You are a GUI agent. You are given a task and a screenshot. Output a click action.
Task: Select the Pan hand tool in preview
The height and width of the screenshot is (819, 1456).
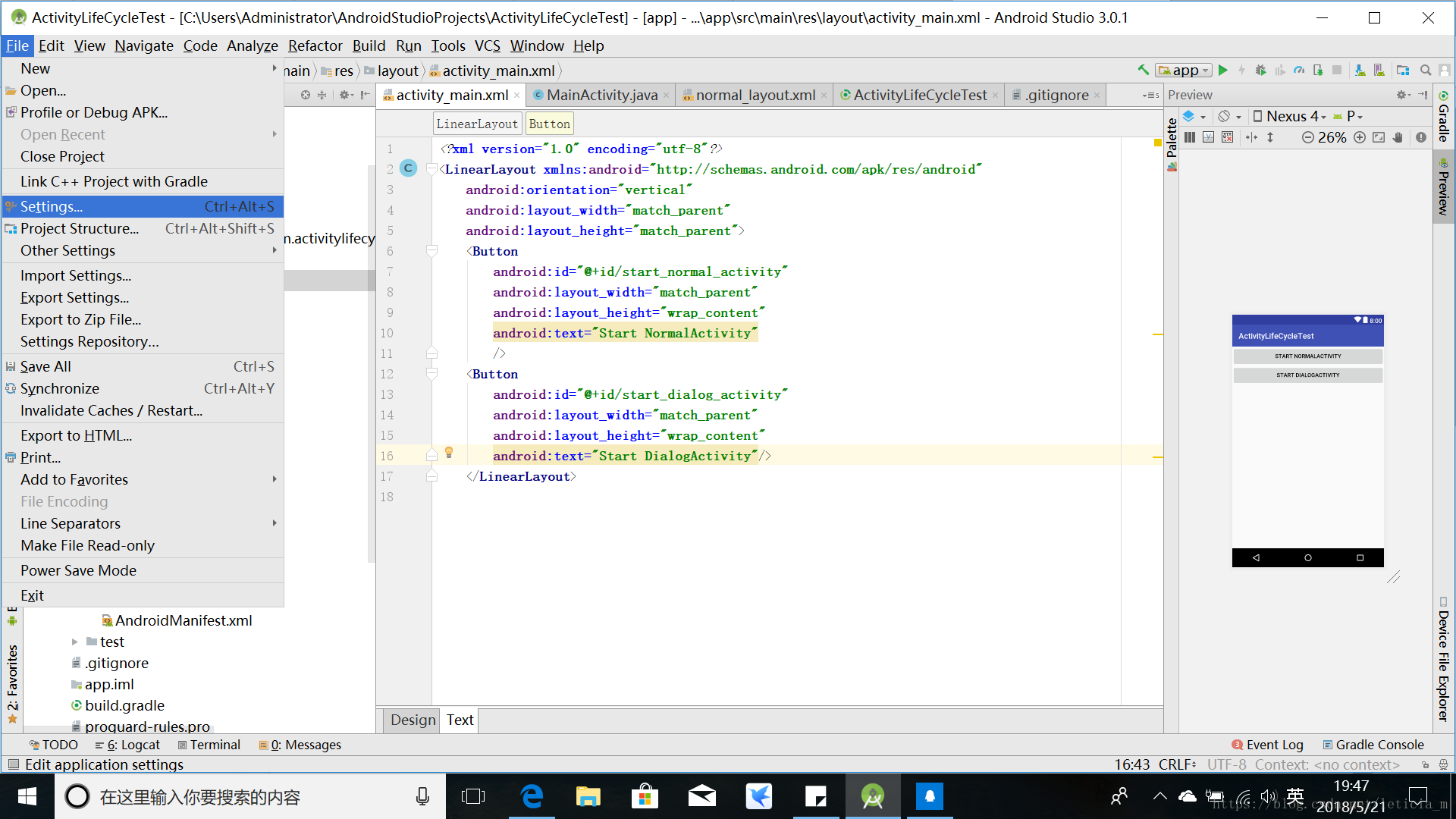tap(1398, 137)
